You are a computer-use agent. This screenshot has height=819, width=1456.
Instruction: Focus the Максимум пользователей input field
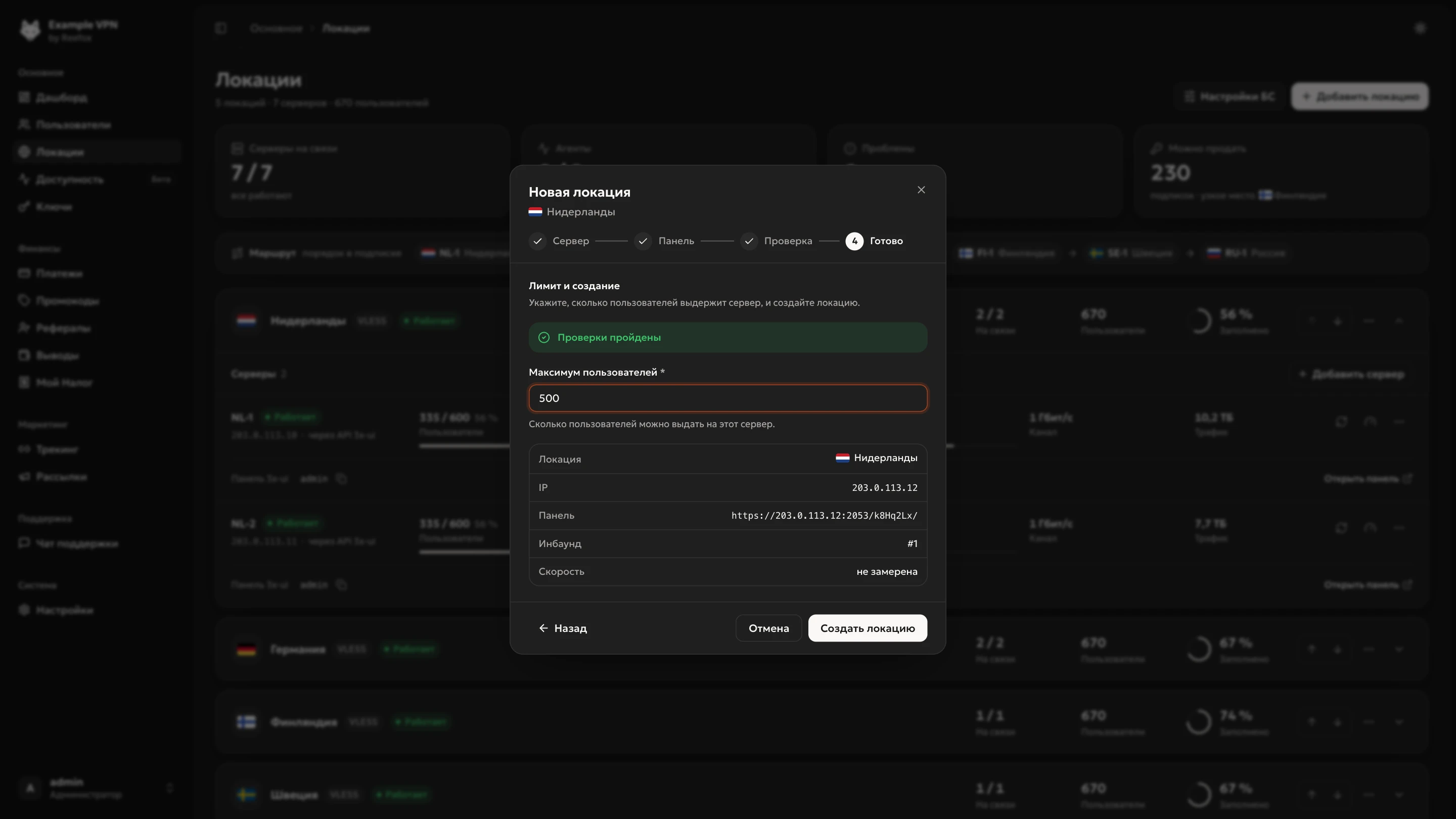point(728,398)
